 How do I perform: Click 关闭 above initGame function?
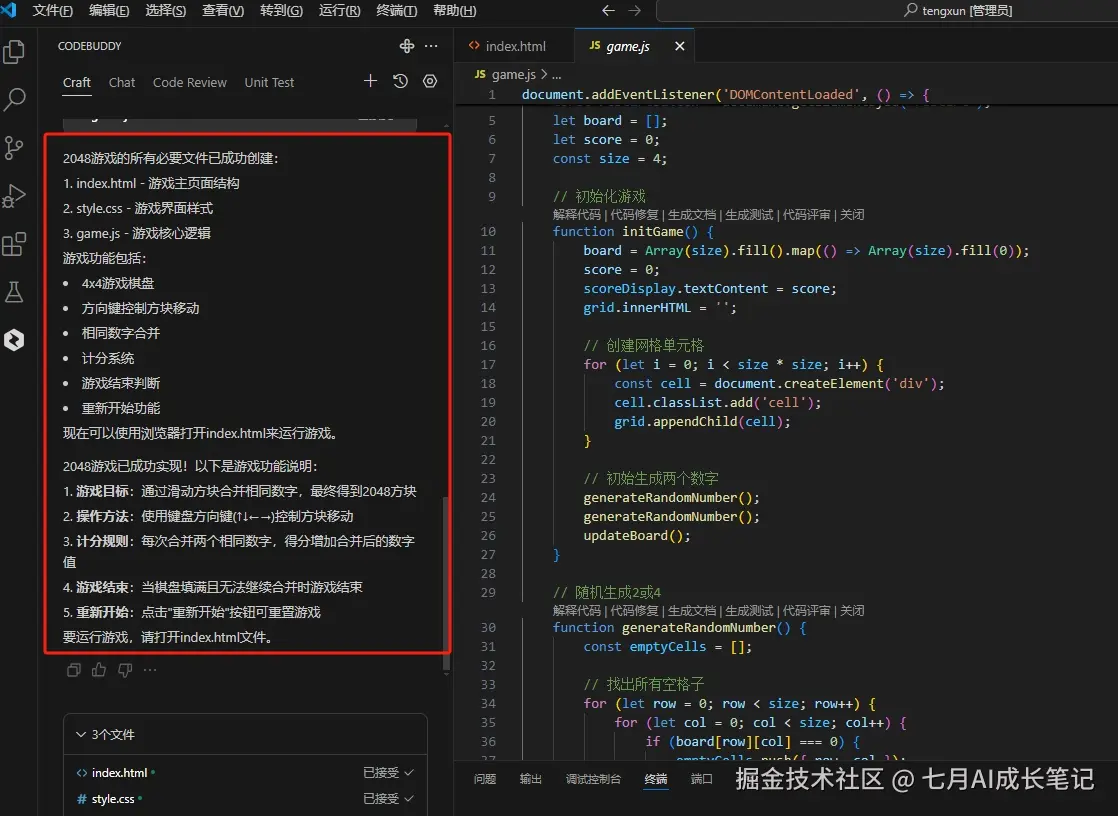pos(852,215)
